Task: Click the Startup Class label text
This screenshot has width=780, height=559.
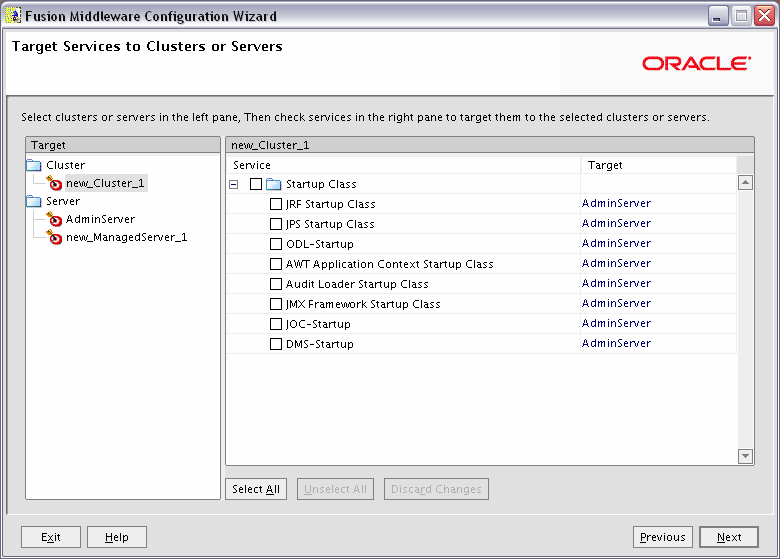Action: (x=321, y=184)
